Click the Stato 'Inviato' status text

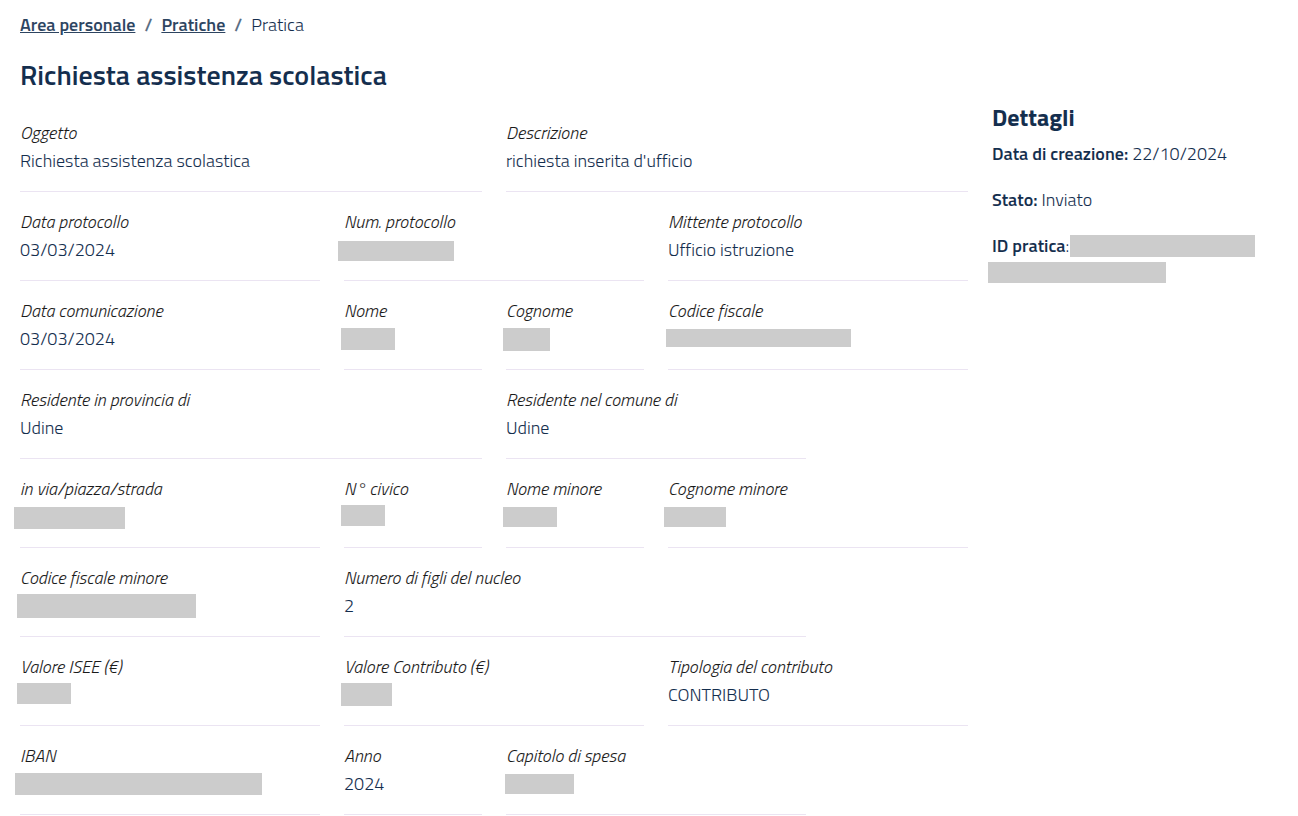point(1066,200)
